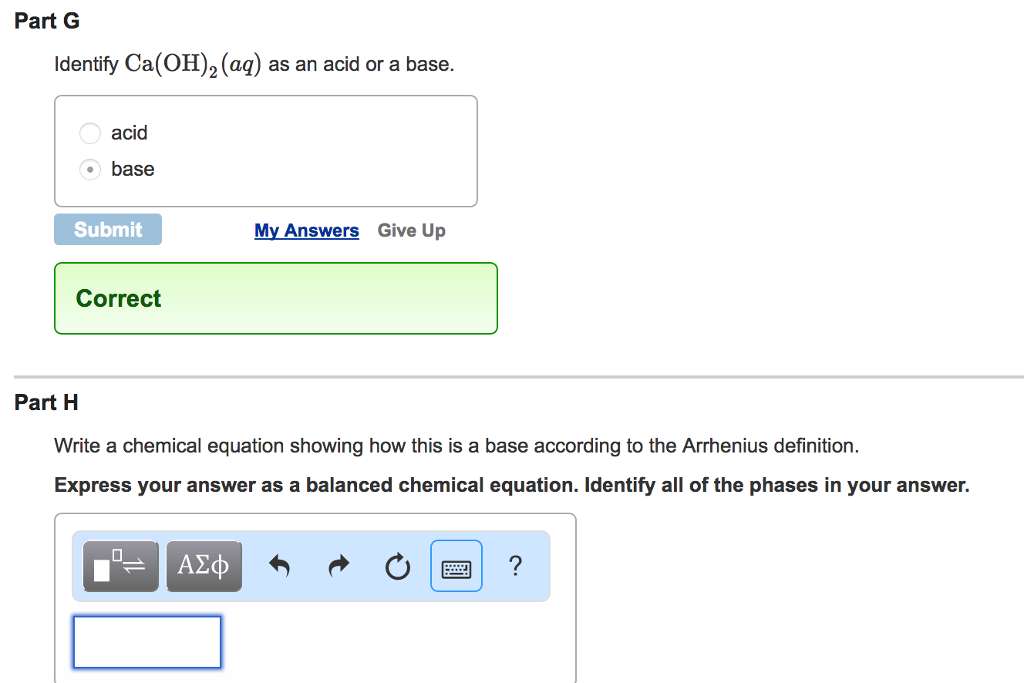Open the Greek letters ΑΣφ palette
Image resolution: width=1024 pixels, height=683 pixels.
click(x=204, y=565)
